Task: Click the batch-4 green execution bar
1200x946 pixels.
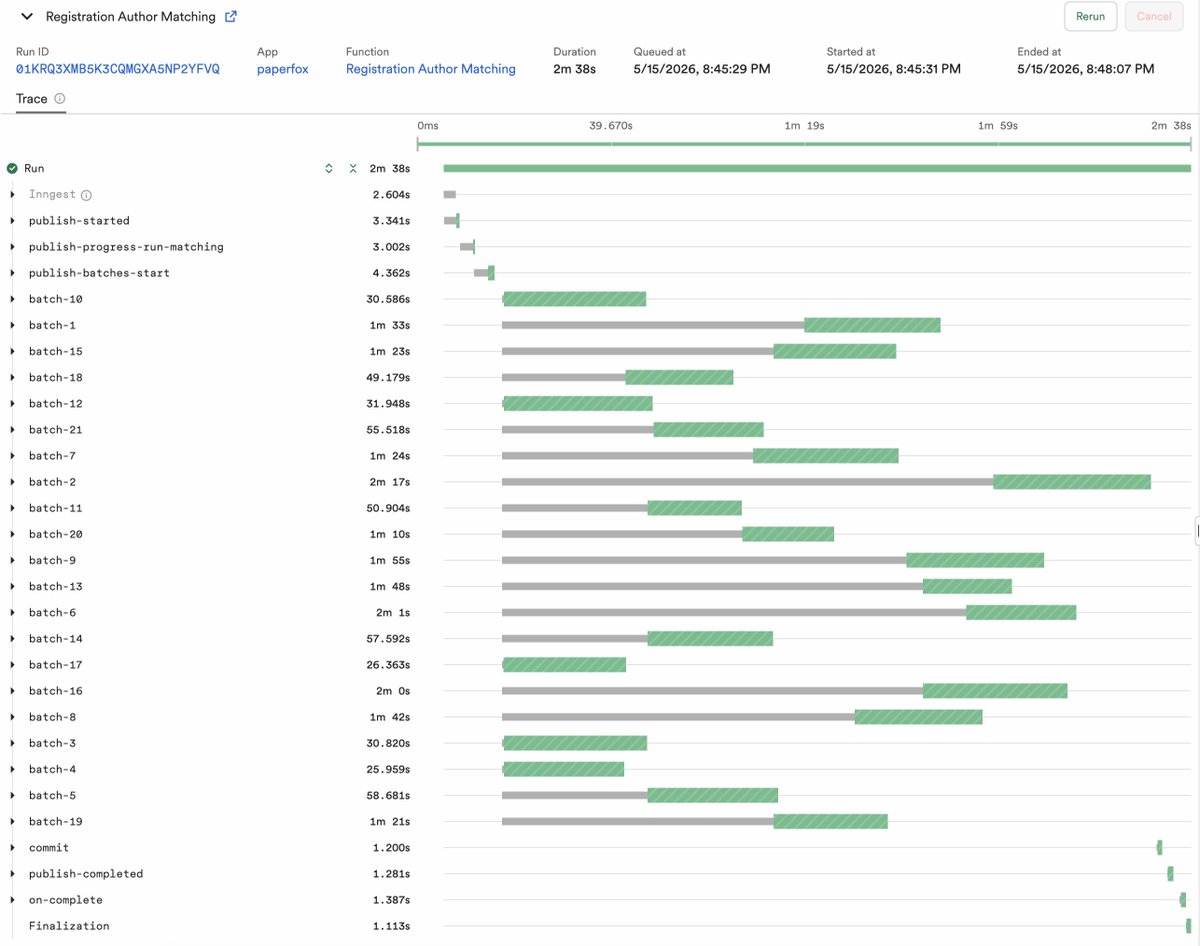Action: 563,769
